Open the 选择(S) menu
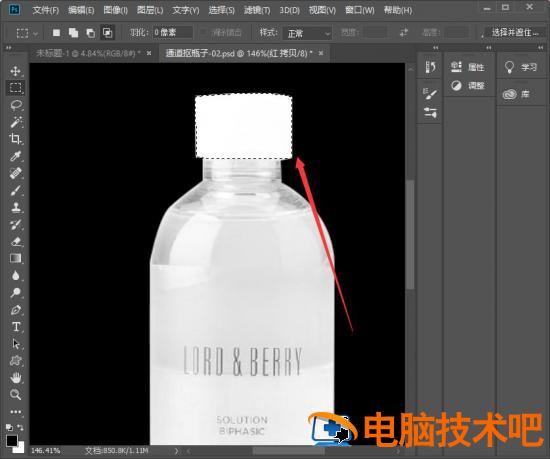The image size is (550, 459). (x=221, y=10)
